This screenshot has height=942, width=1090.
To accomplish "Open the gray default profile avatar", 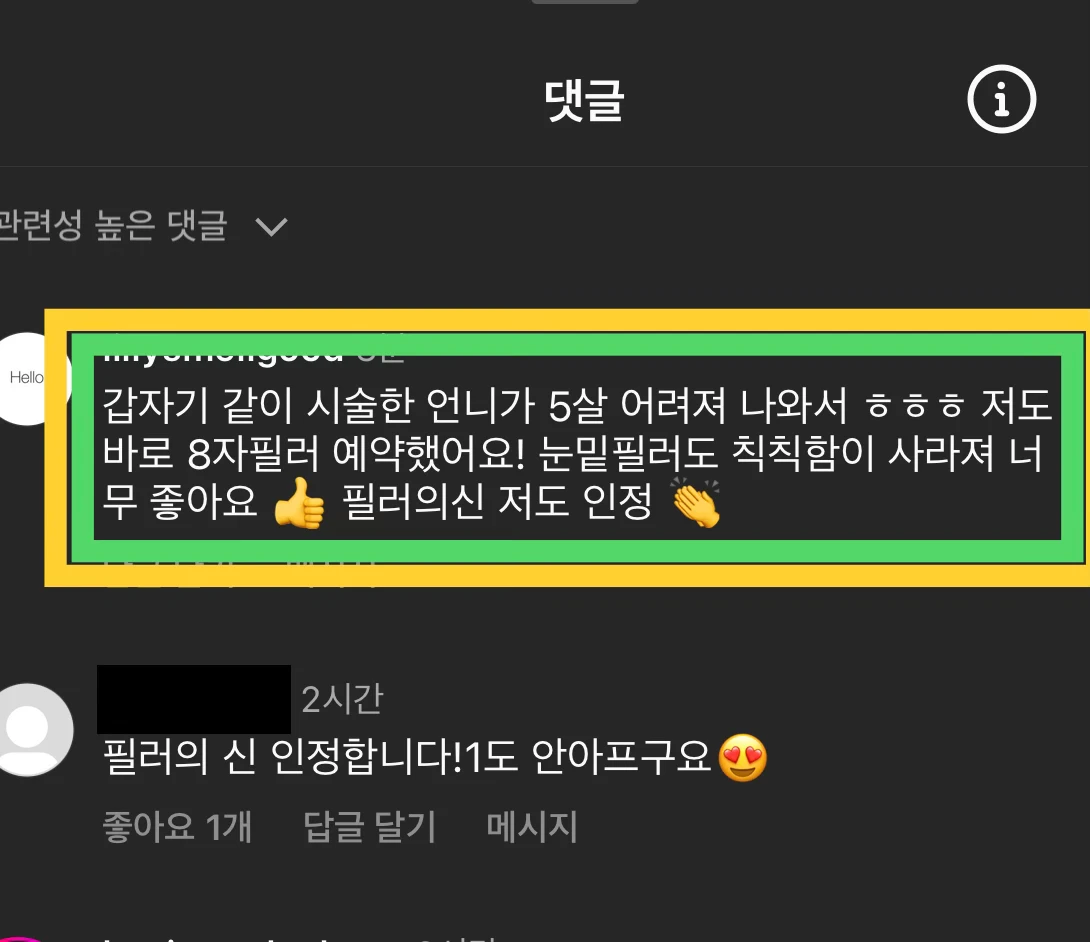I will pyautogui.click(x=29, y=729).
